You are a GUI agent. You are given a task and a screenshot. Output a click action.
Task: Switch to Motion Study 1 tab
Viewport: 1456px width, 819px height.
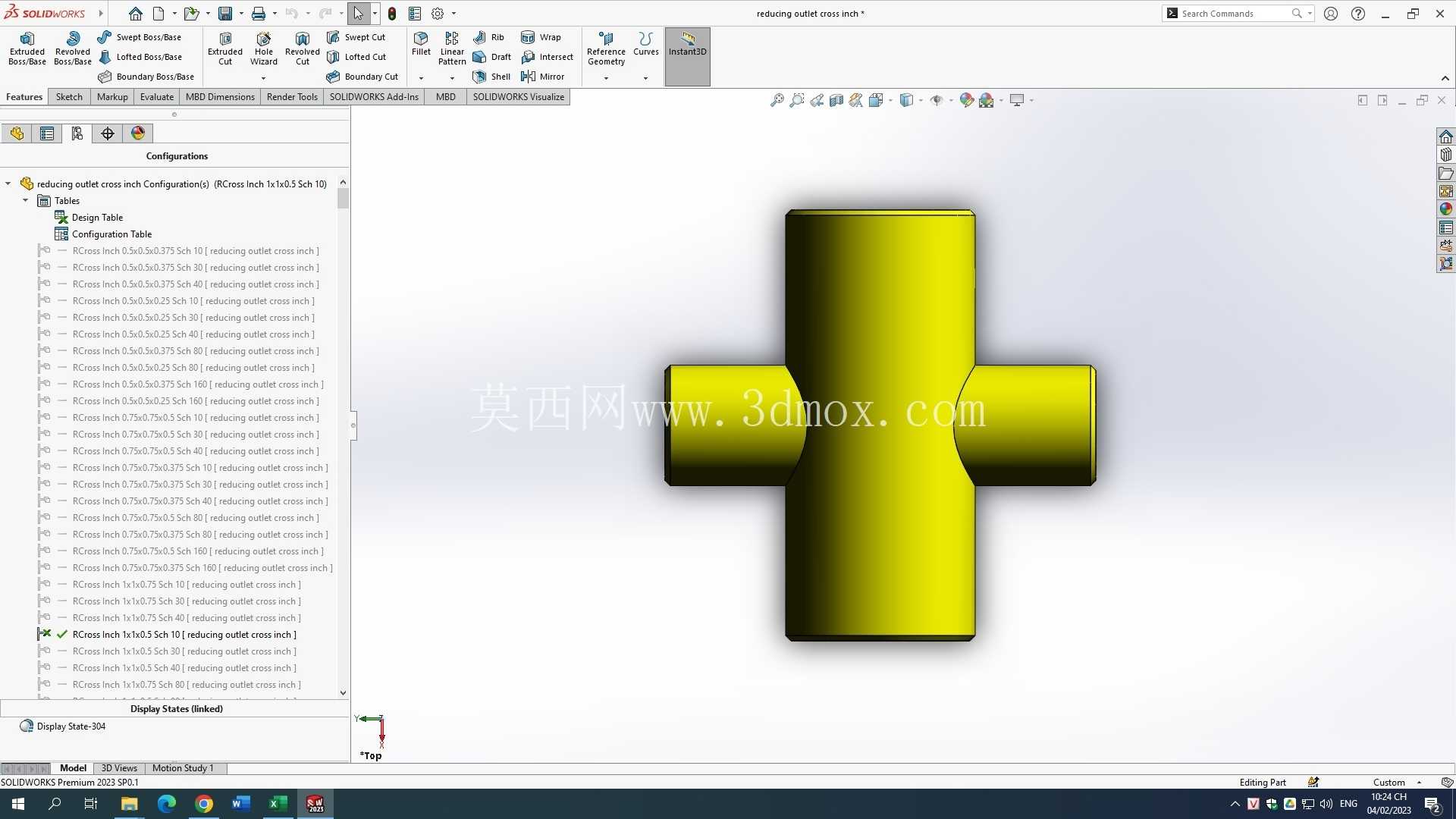[183, 768]
